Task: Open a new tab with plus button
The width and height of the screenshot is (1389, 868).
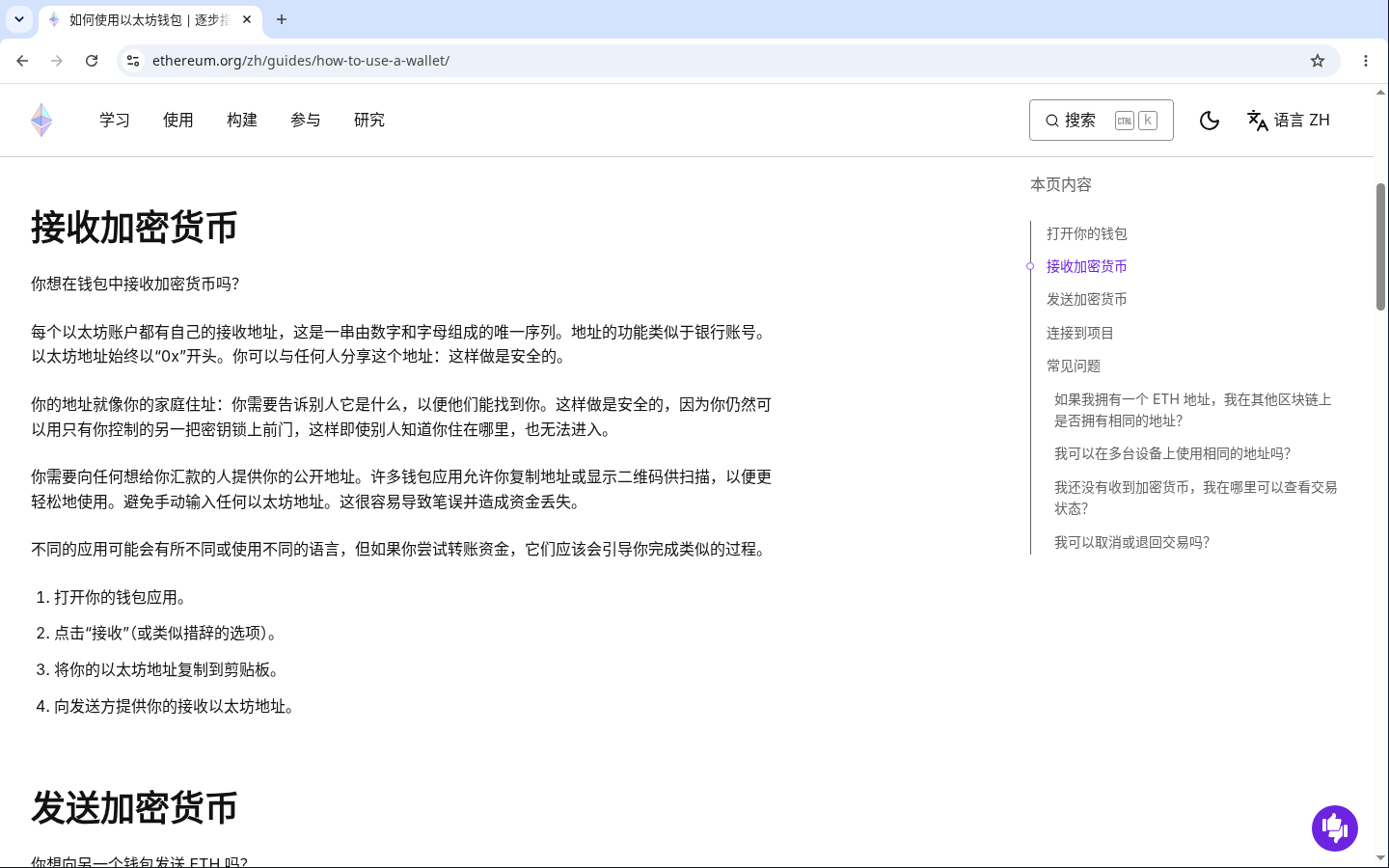Action: point(282,19)
